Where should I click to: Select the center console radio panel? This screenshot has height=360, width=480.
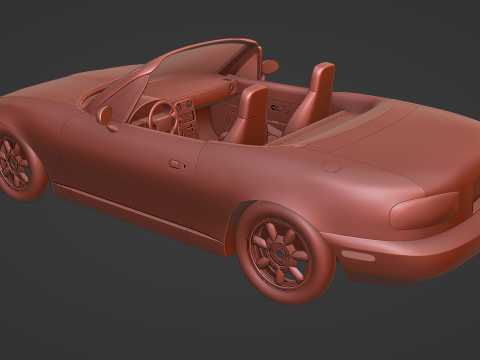(x=187, y=119)
